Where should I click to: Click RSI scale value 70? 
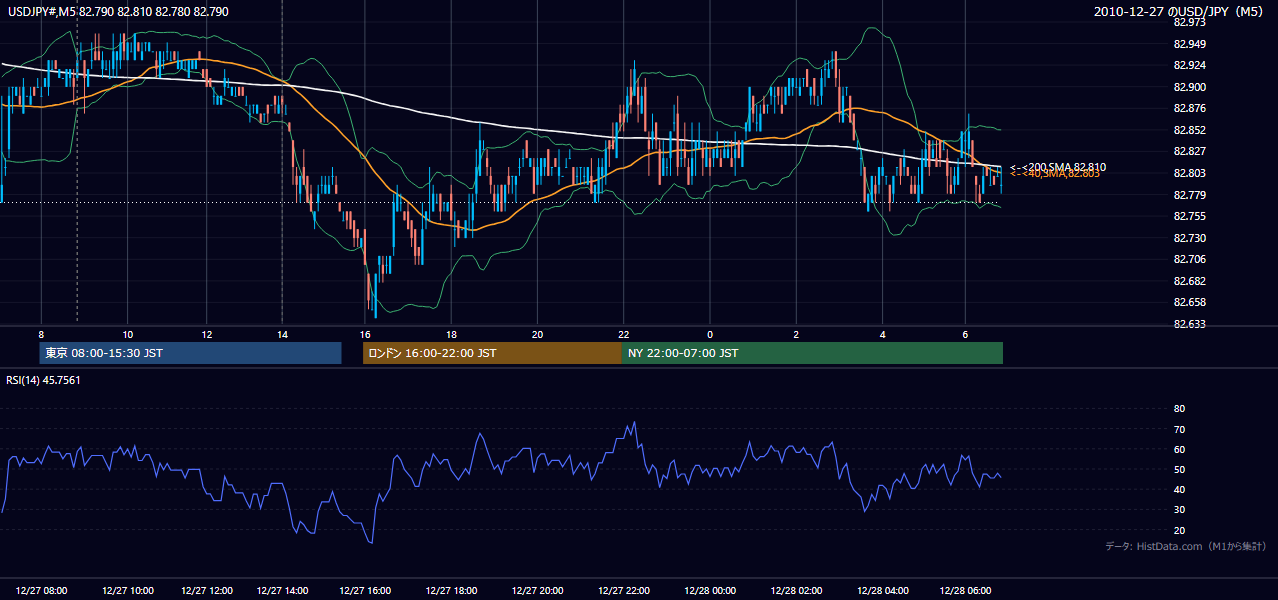1179,429
